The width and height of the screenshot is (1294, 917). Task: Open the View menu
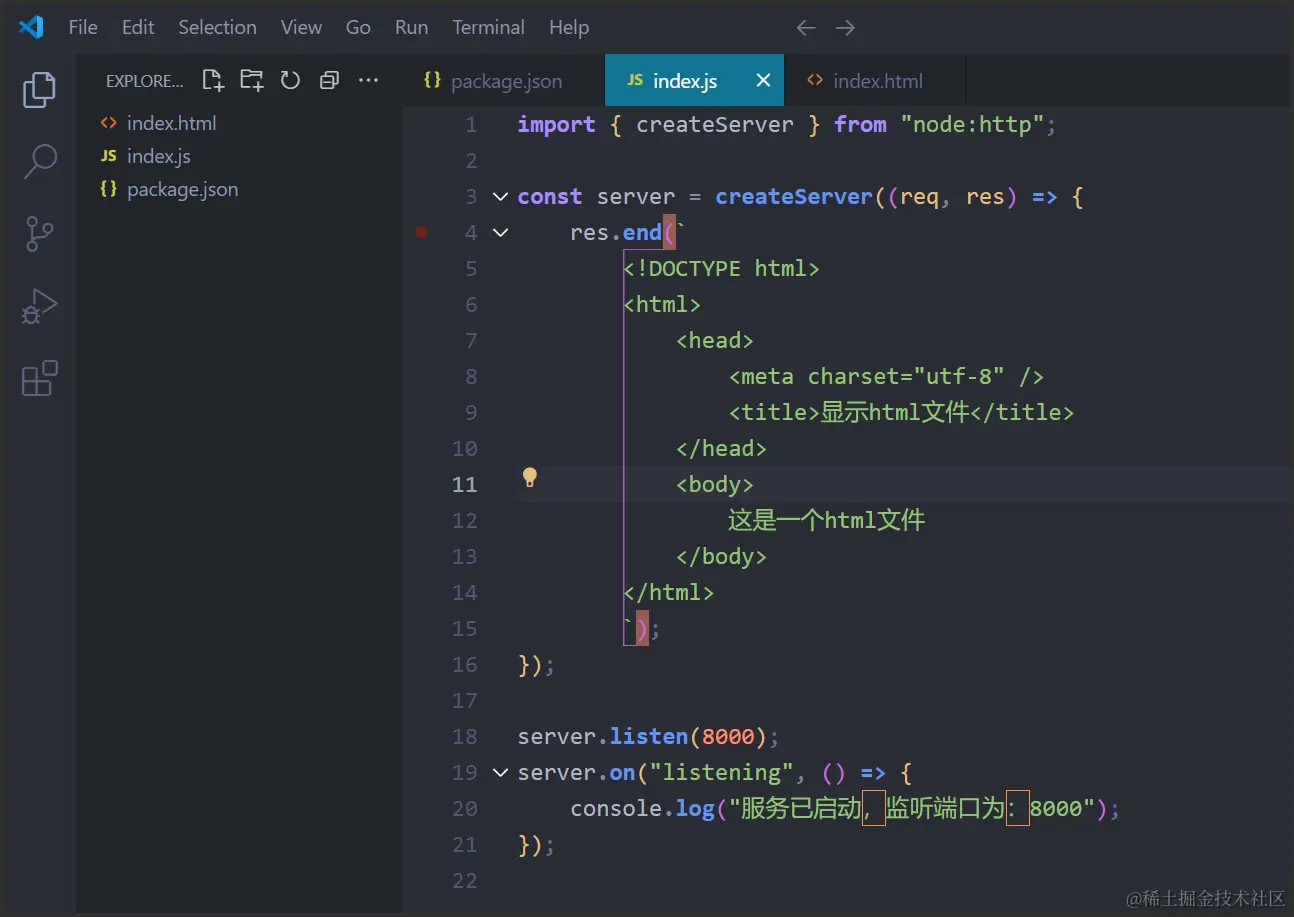pyautogui.click(x=301, y=27)
